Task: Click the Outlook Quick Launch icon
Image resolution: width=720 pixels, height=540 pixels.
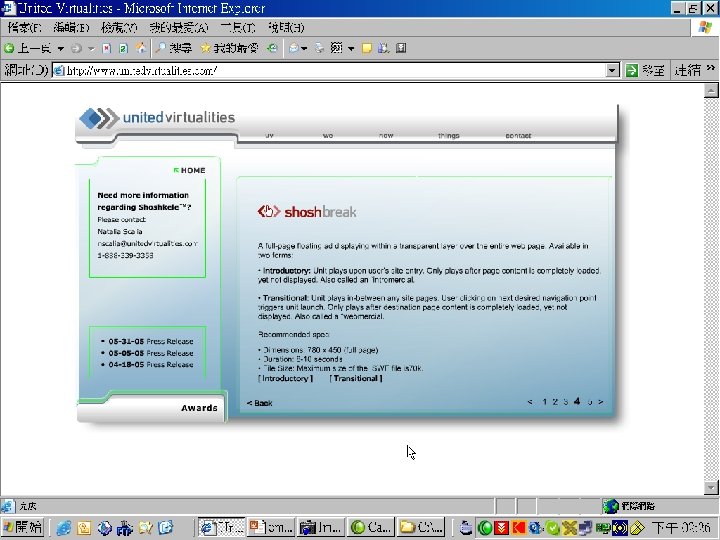Action: click(84, 528)
